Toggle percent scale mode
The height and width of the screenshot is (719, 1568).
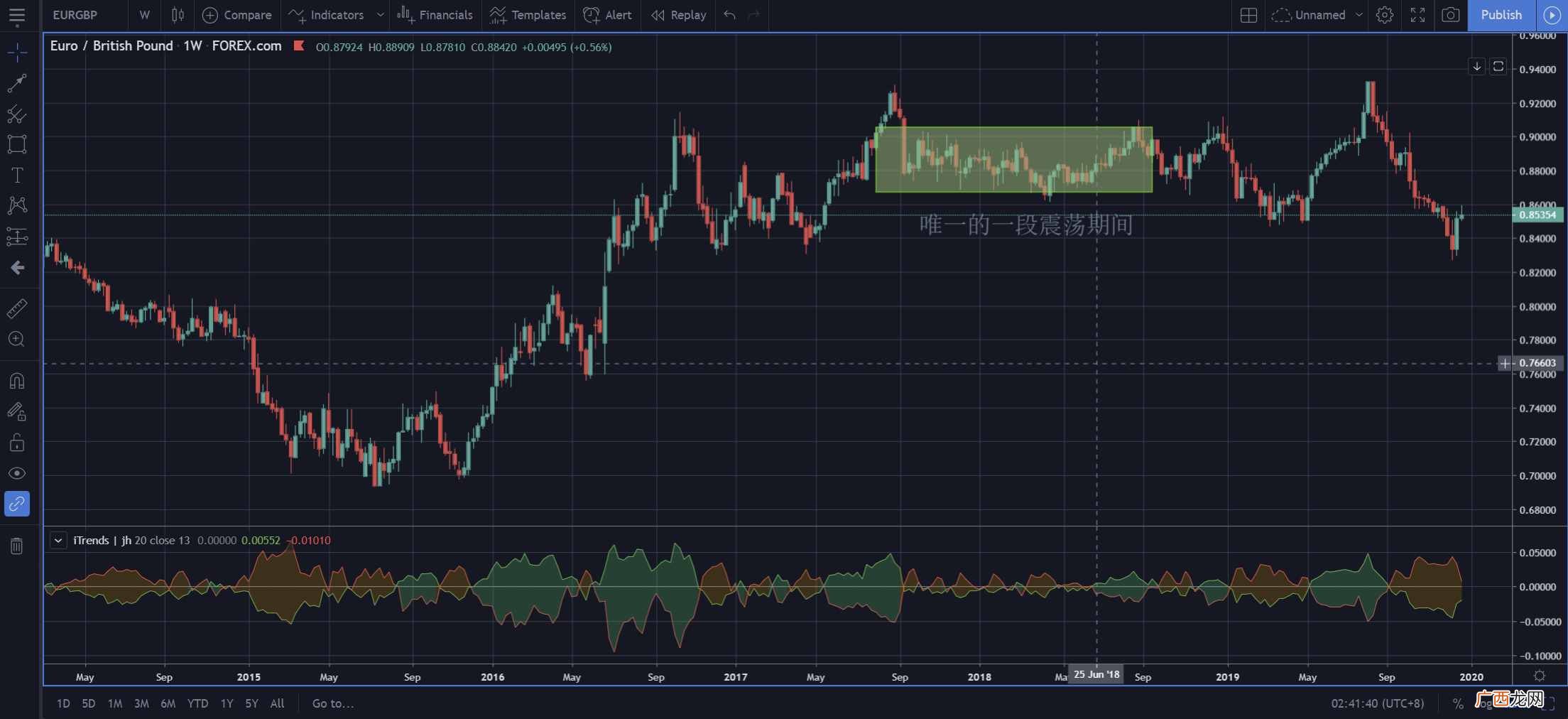click(x=1458, y=703)
